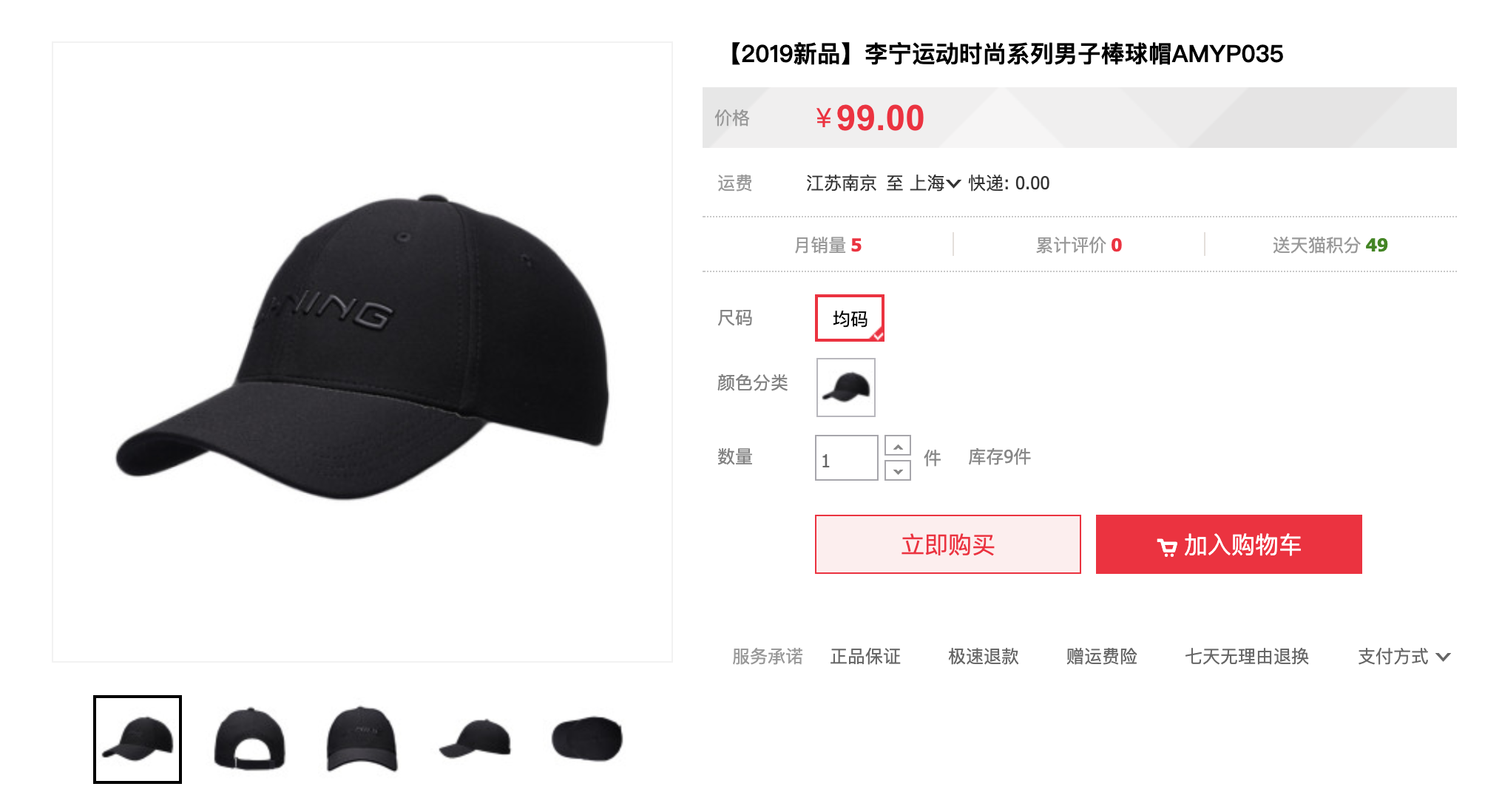Expand the 支付方式 payment methods
The width and height of the screenshot is (1485, 812).
pos(1404,657)
